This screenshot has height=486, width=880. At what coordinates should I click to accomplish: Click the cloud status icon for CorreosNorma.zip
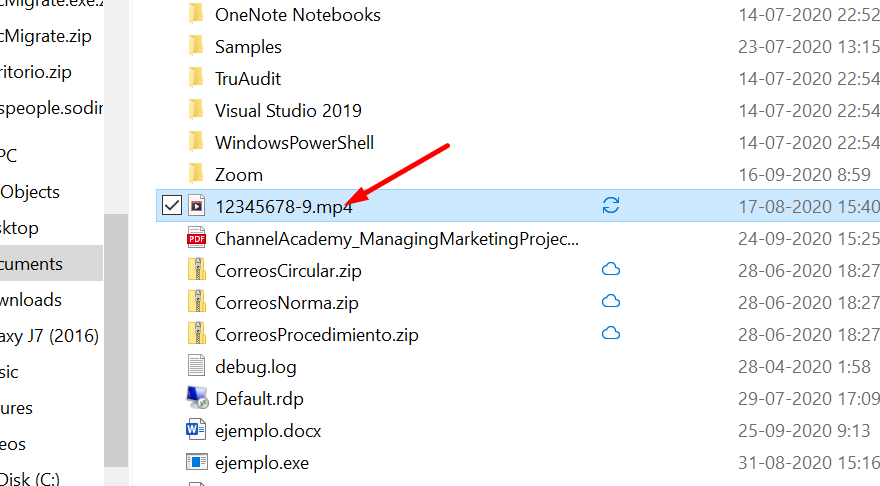[611, 302]
